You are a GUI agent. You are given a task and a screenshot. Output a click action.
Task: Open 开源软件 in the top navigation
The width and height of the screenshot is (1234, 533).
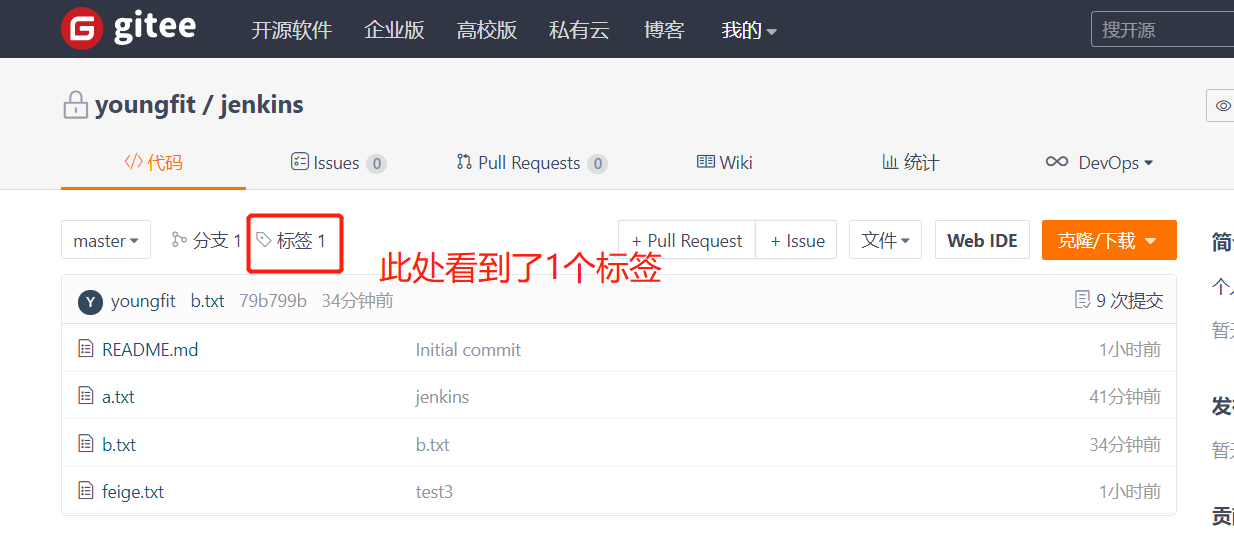tap(291, 30)
